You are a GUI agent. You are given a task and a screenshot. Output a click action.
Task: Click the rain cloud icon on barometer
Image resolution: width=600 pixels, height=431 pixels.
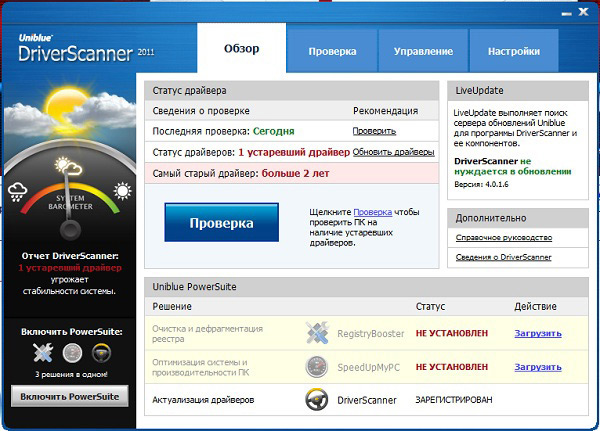click(x=17, y=192)
